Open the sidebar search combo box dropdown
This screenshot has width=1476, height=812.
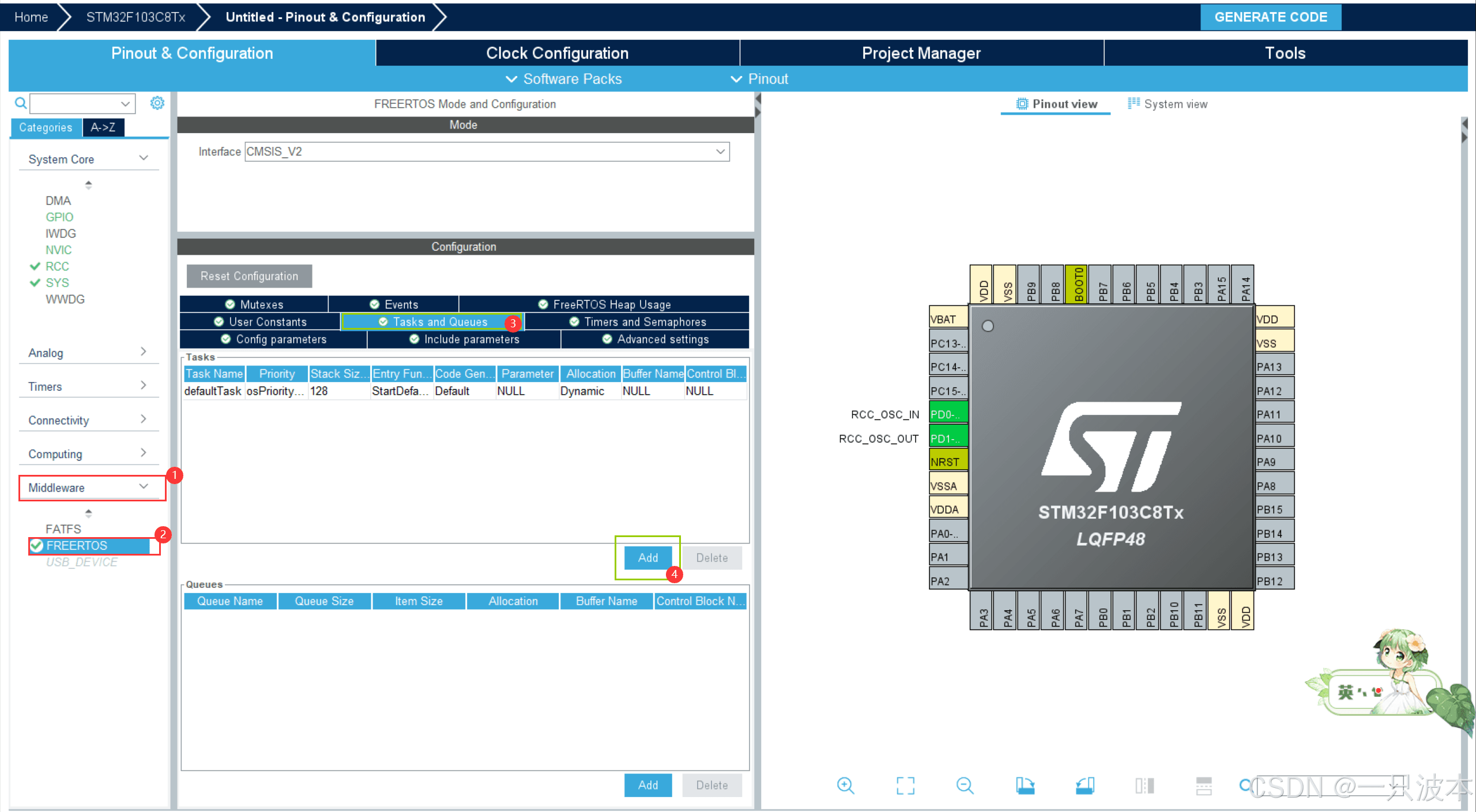[x=125, y=104]
